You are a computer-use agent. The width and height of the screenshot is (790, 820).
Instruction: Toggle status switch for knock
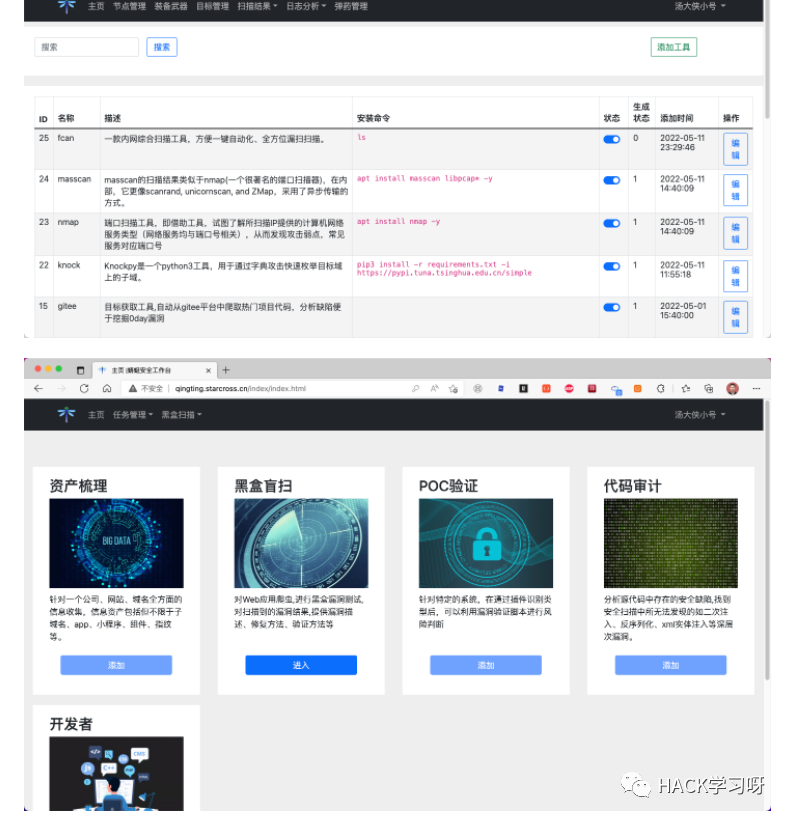tap(612, 266)
